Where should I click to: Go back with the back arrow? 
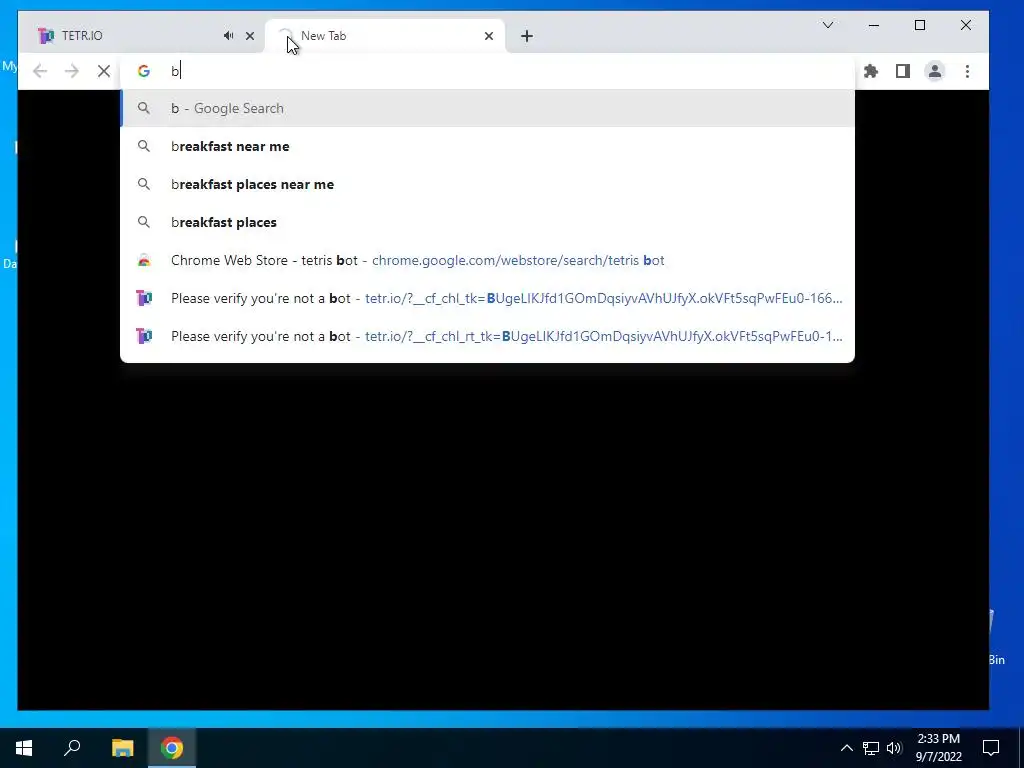click(x=40, y=71)
